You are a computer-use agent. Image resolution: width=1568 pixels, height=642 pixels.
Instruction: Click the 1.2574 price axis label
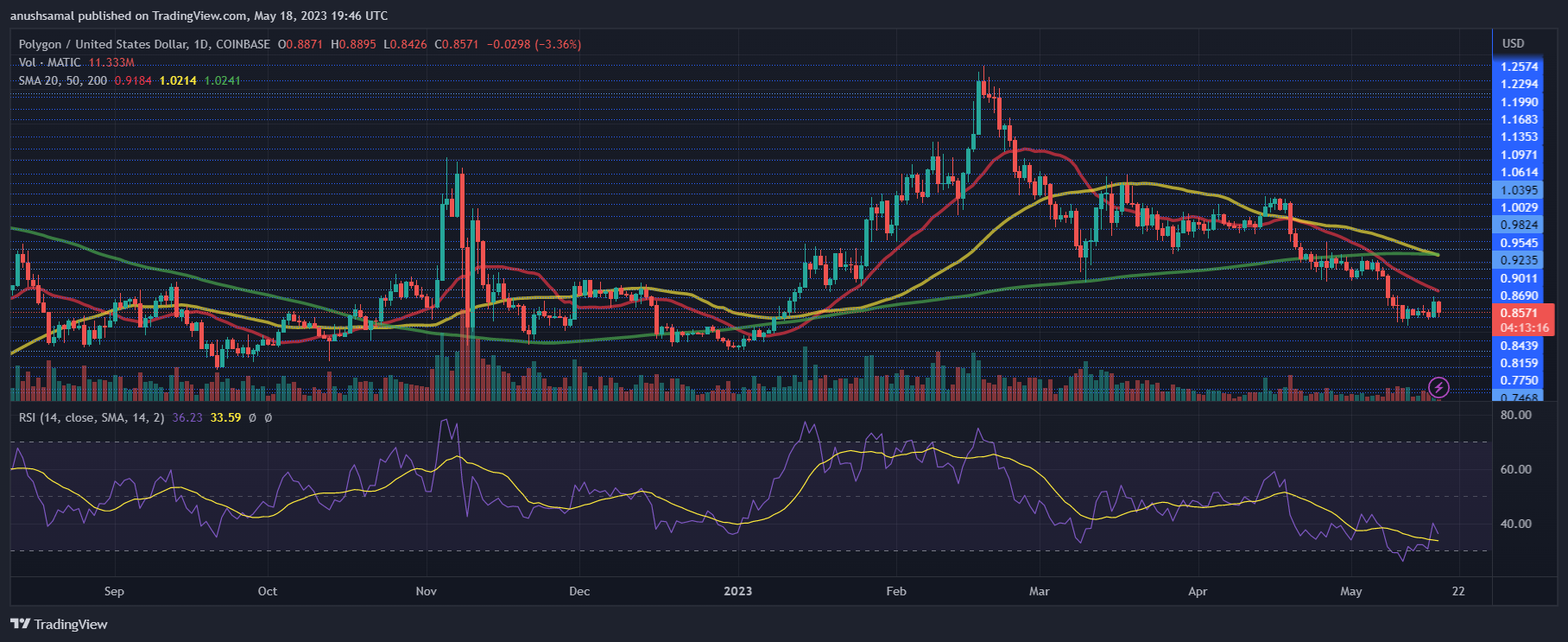1519,67
